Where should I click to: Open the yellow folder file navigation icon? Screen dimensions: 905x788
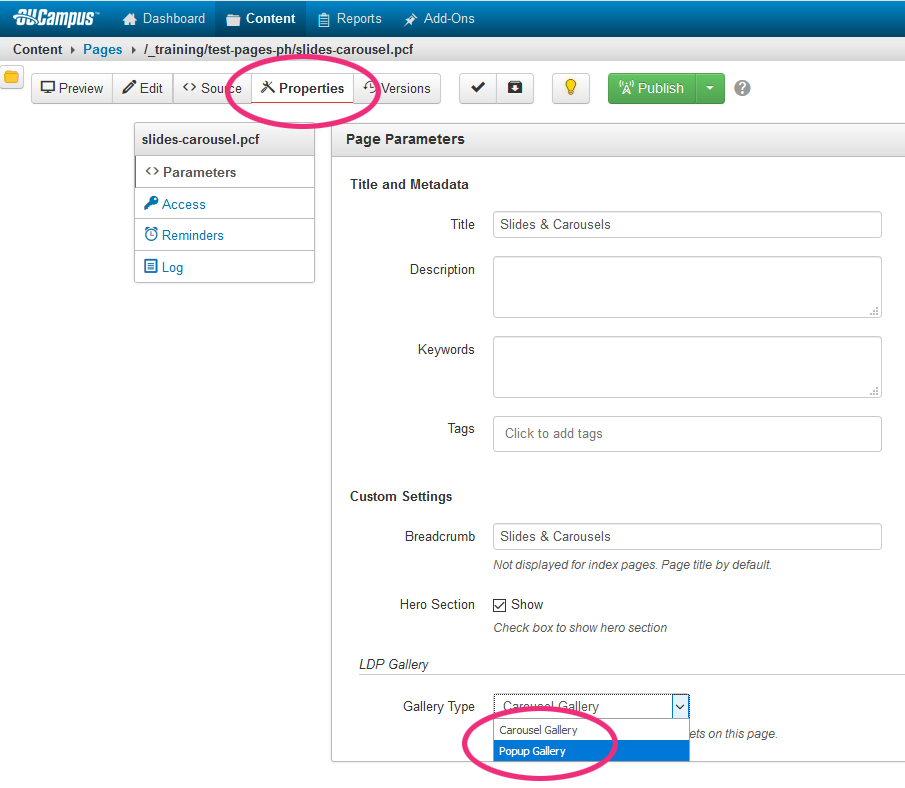click(x=12, y=77)
